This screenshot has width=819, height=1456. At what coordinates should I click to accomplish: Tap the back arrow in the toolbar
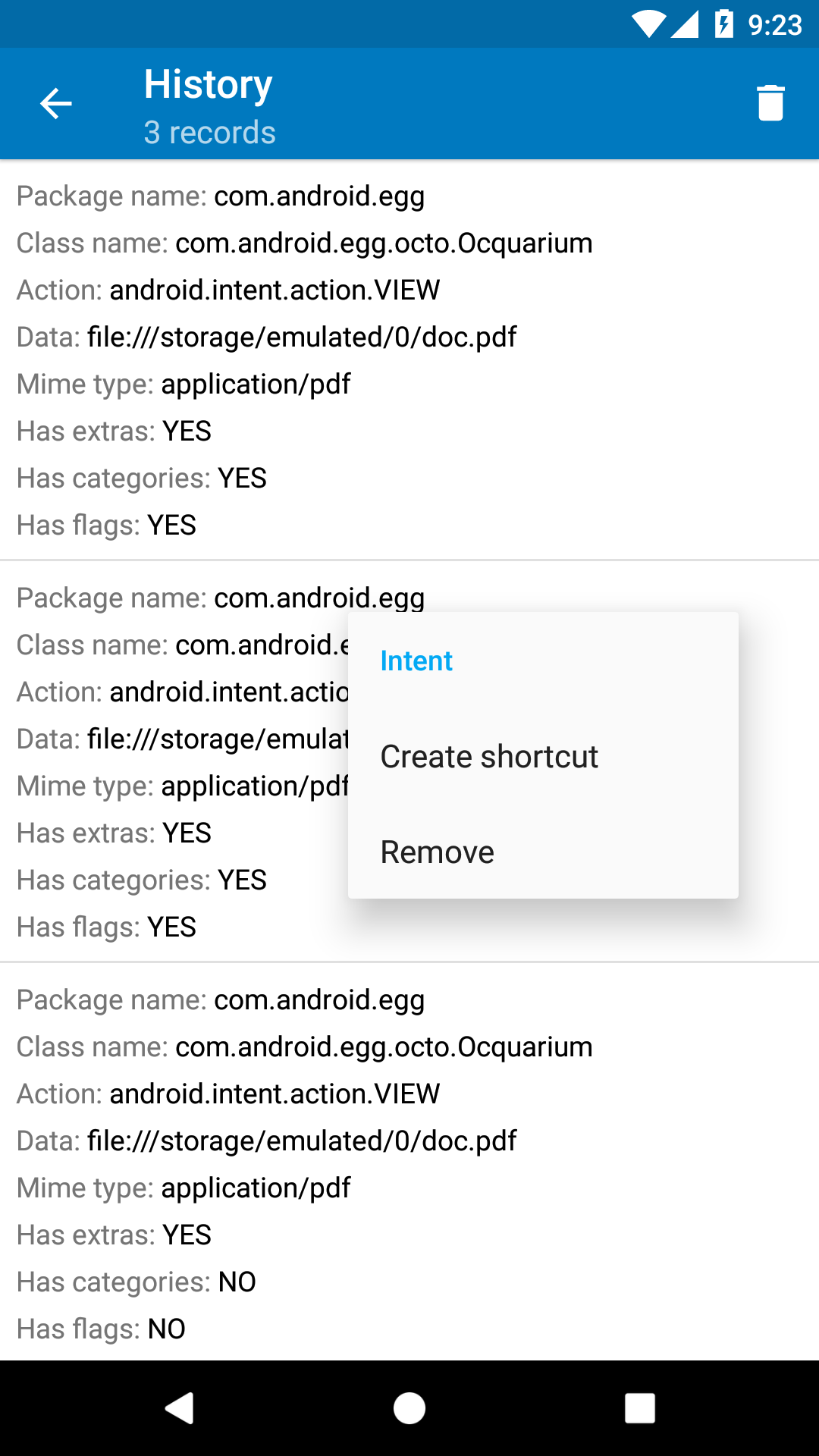coord(56,104)
